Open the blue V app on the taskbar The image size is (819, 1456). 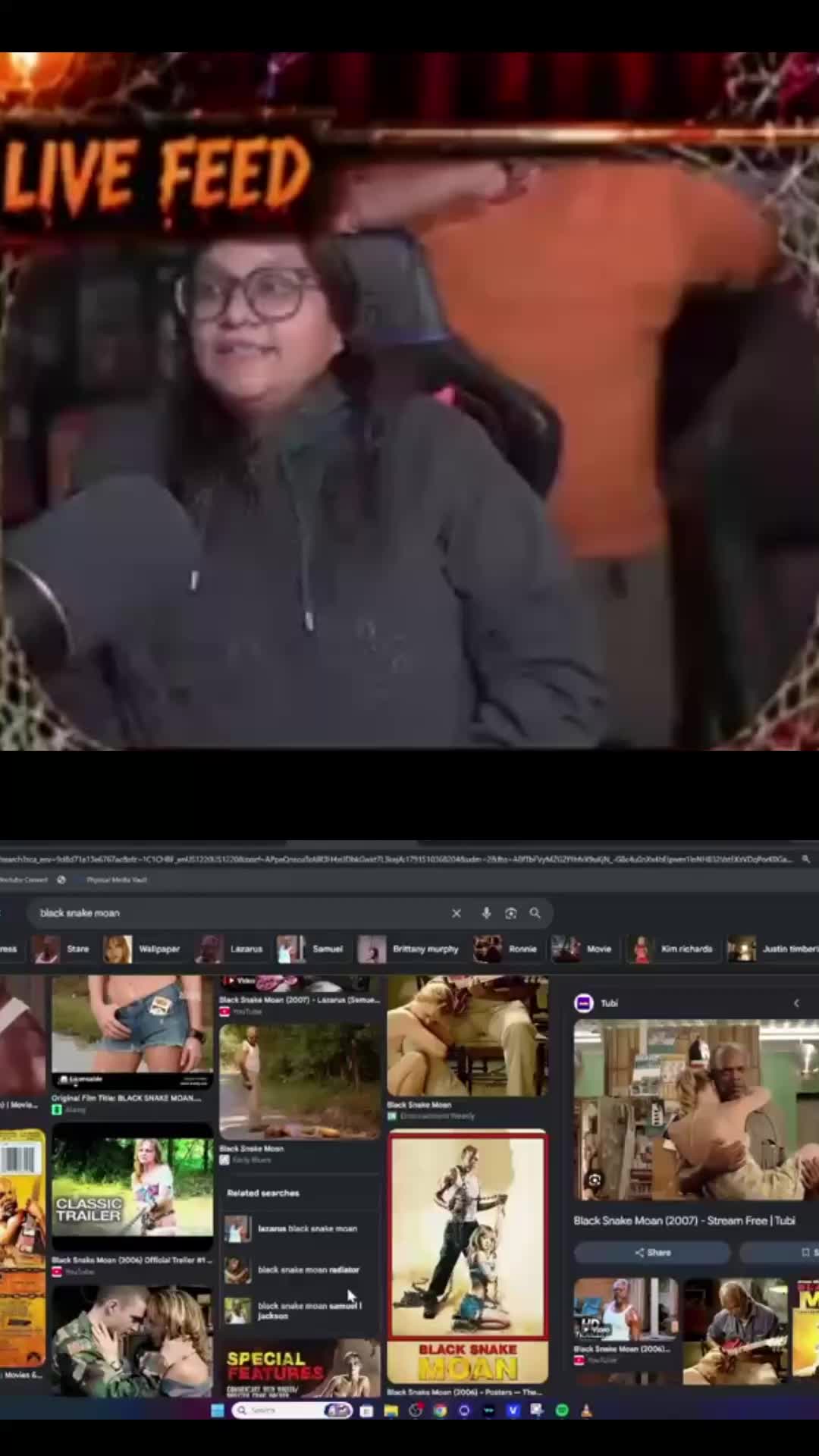[513, 1410]
